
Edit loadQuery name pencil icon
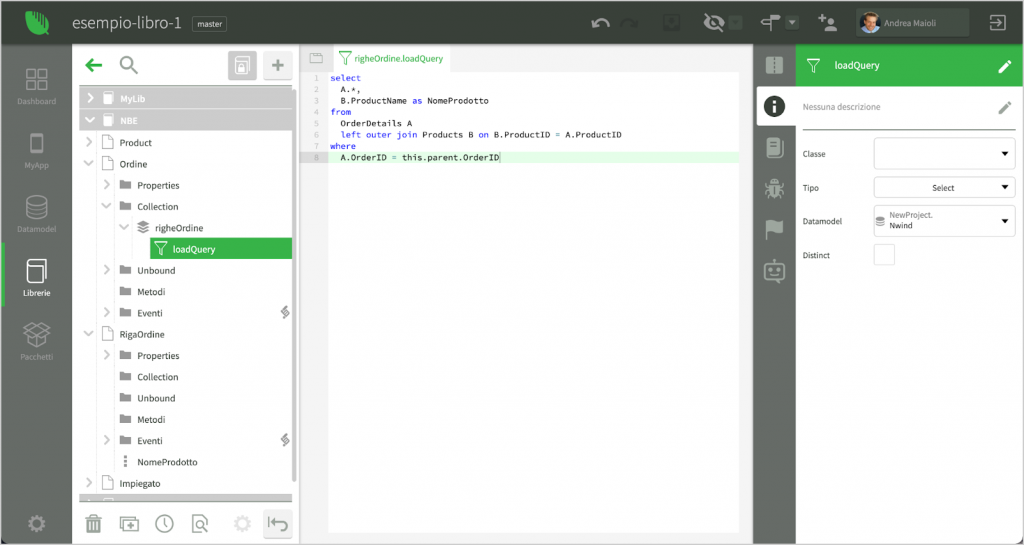tap(1004, 66)
